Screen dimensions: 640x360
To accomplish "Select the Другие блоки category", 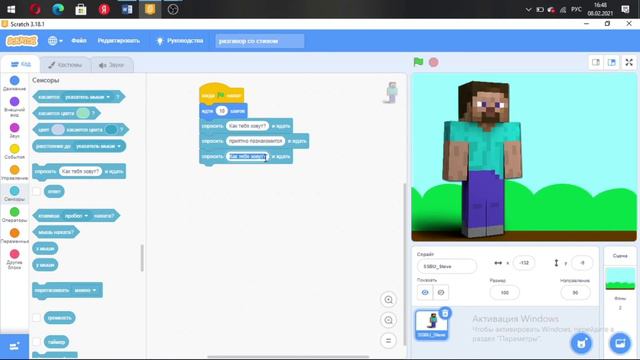I will (x=14, y=260).
